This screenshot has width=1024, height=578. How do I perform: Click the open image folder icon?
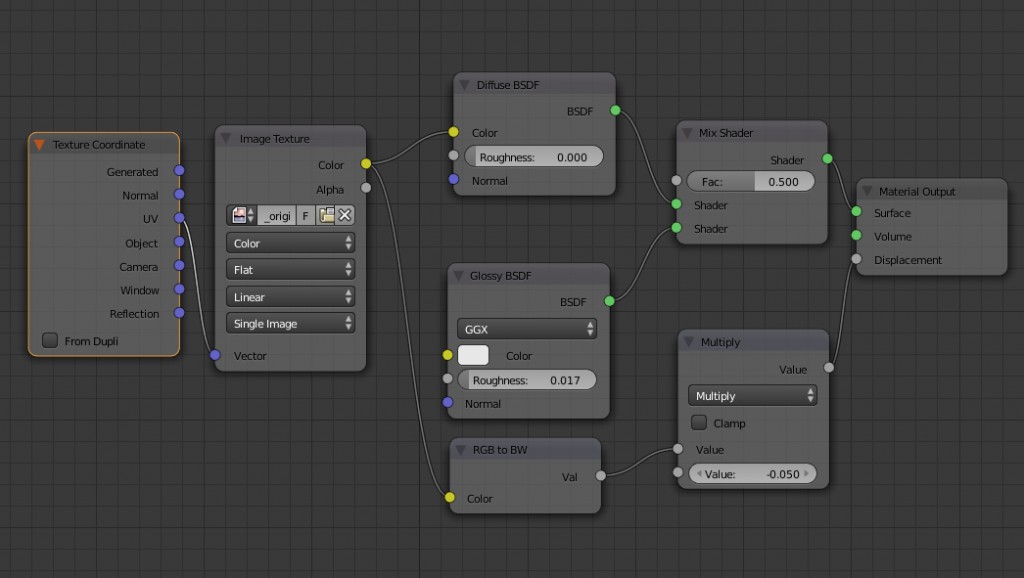click(326, 215)
